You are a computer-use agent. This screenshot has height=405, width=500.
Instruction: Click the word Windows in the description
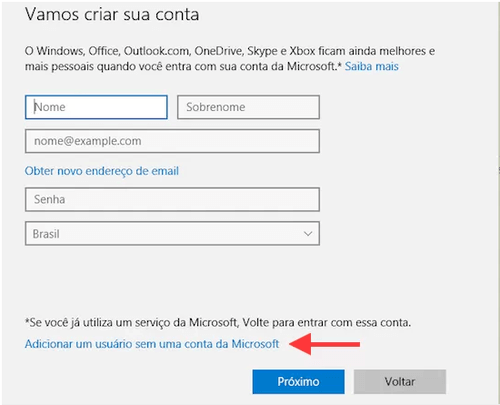61,51
